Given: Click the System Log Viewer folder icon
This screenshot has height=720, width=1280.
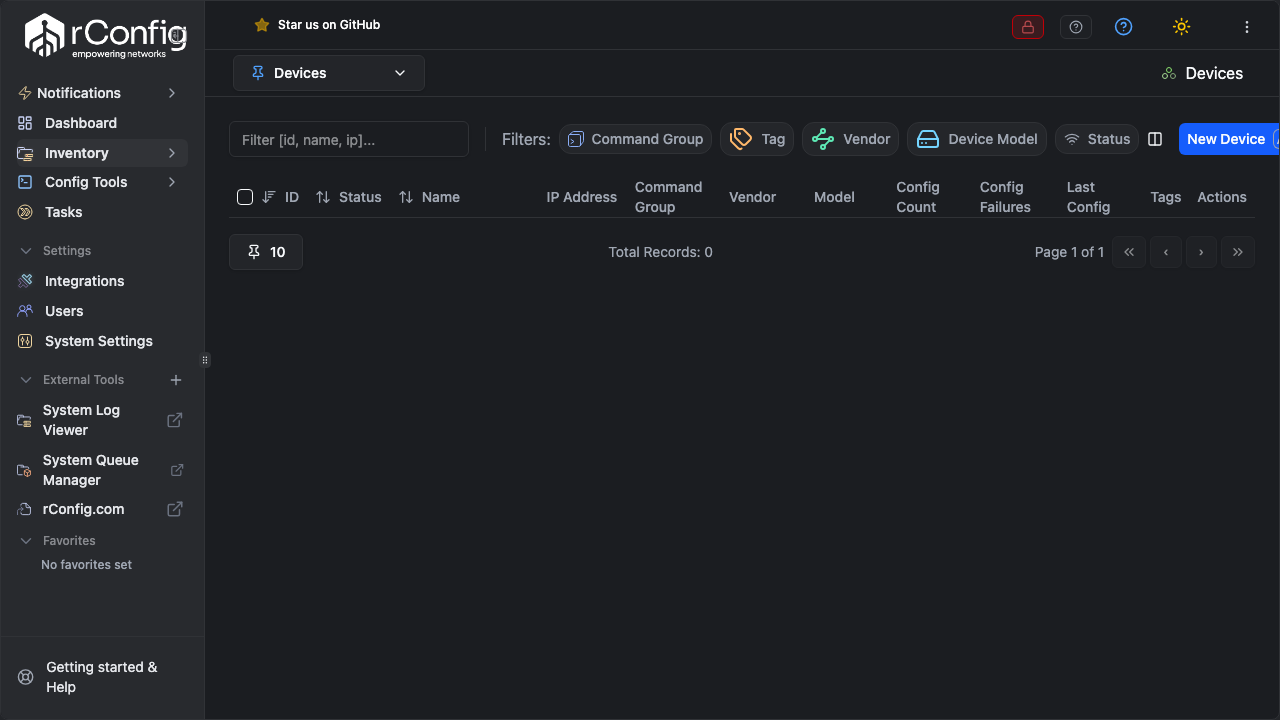Looking at the screenshot, I should point(24,420).
